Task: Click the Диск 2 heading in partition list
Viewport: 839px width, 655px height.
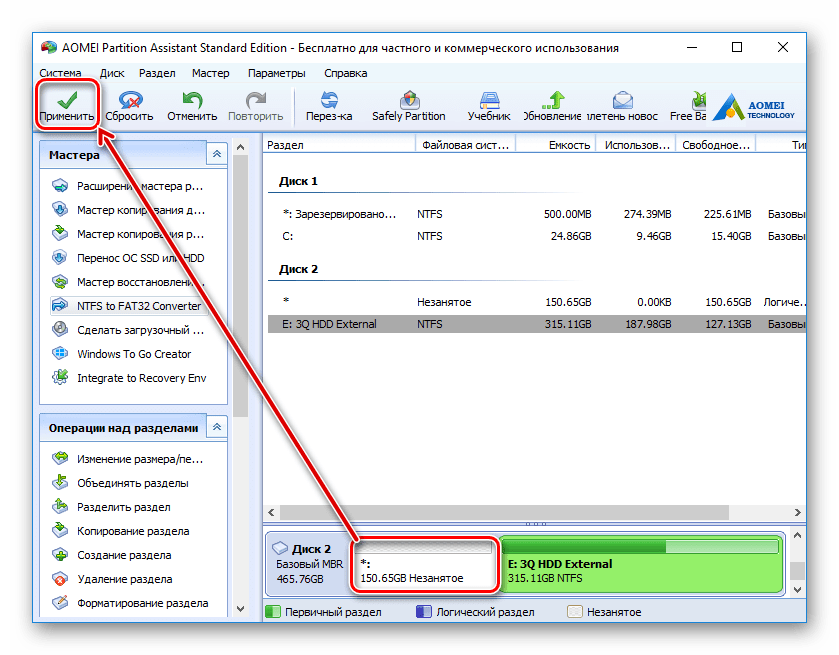Action: coord(298,269)
